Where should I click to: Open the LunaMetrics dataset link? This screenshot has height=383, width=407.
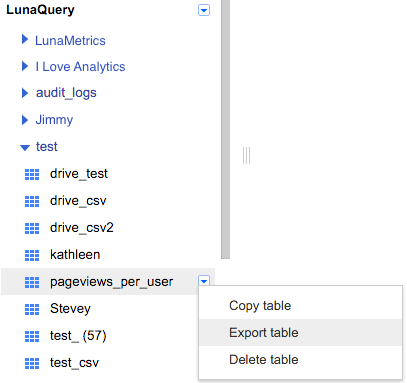coord(70,41)
